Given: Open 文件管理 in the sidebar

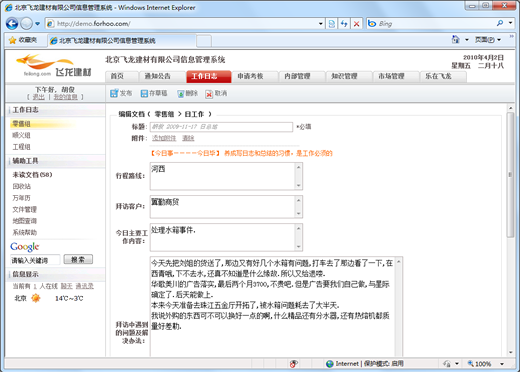Looking at the screenshot, I should pyautogui.click(x=24, y=209).
